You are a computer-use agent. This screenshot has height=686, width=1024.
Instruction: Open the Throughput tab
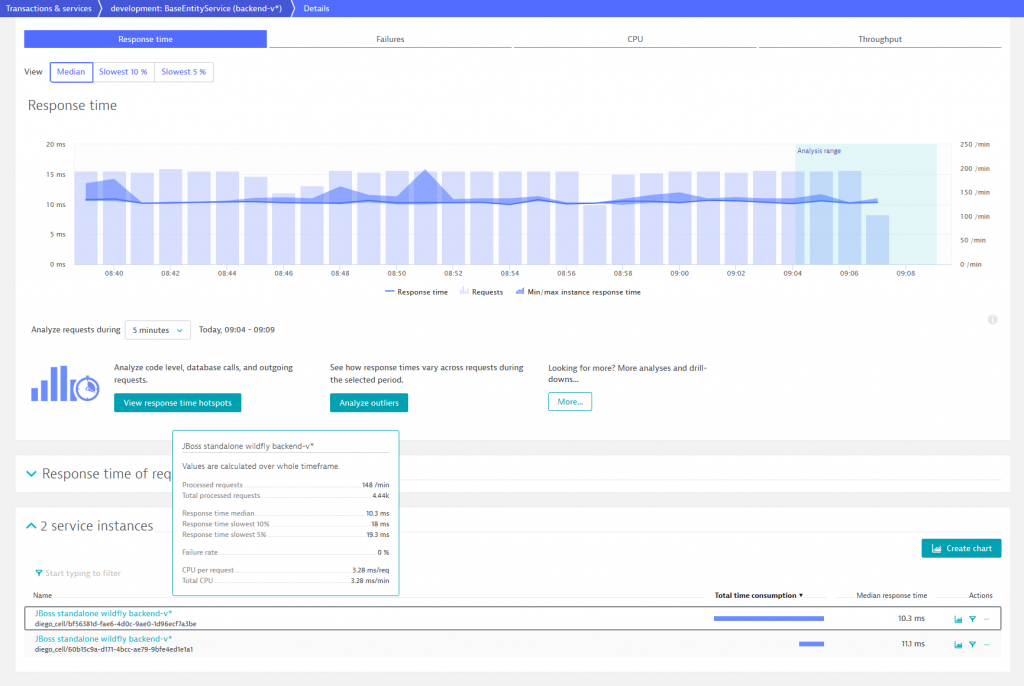pos(879,40)
